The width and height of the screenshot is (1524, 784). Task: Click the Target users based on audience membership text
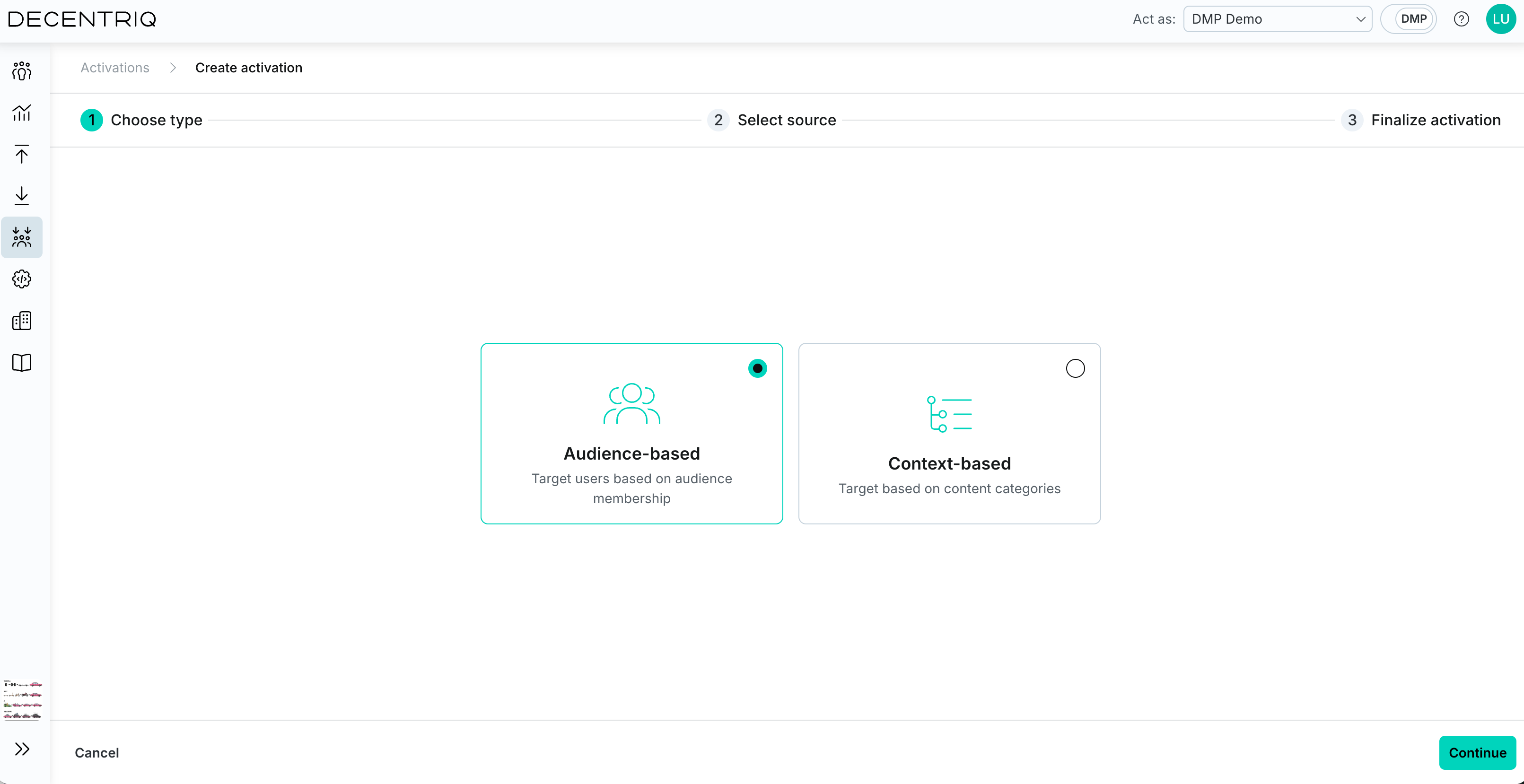coord(632,488)
